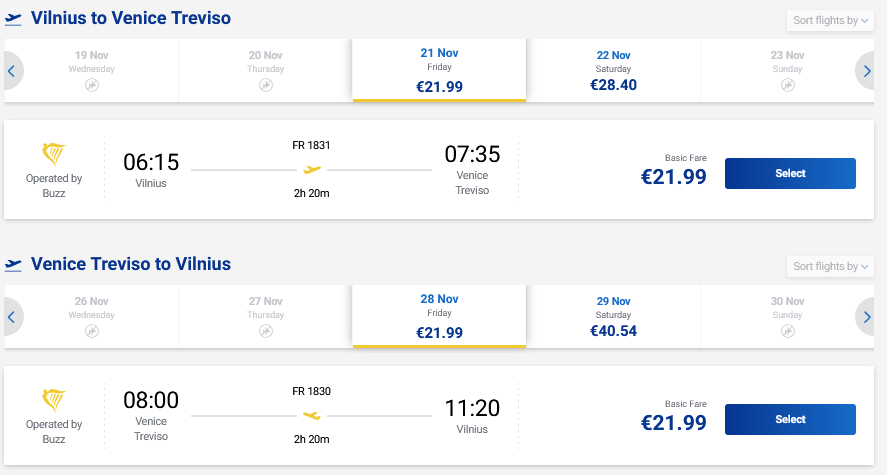Image resolution: width=887 pixels, height=475 pixels.
Task: Click Ryanair harp logo on FR 1830 flight
Action: click(x=54, y=400)
